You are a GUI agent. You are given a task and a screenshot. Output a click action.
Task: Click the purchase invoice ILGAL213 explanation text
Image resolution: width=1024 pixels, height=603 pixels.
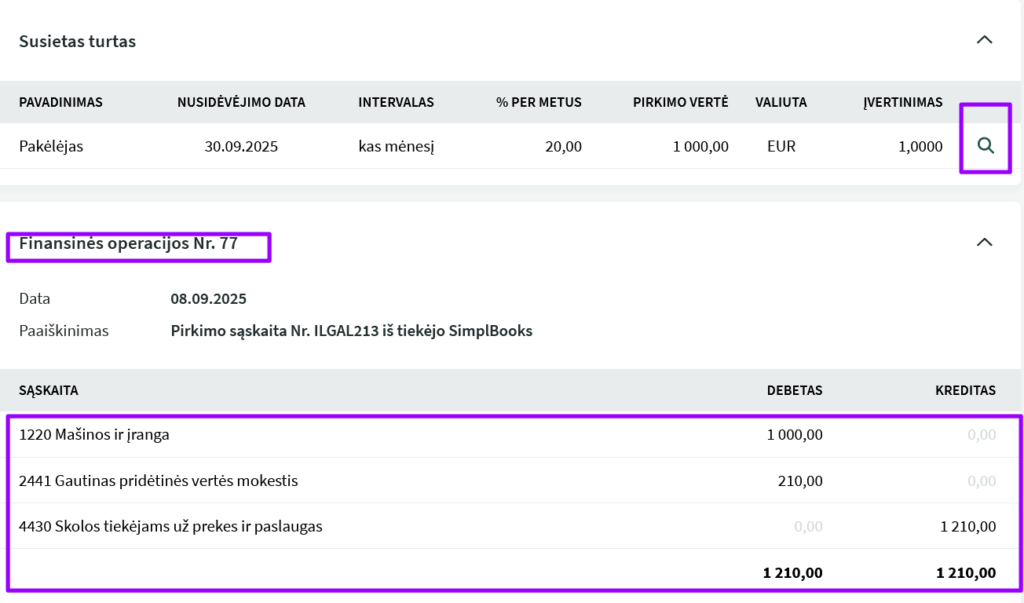[351, 330]
